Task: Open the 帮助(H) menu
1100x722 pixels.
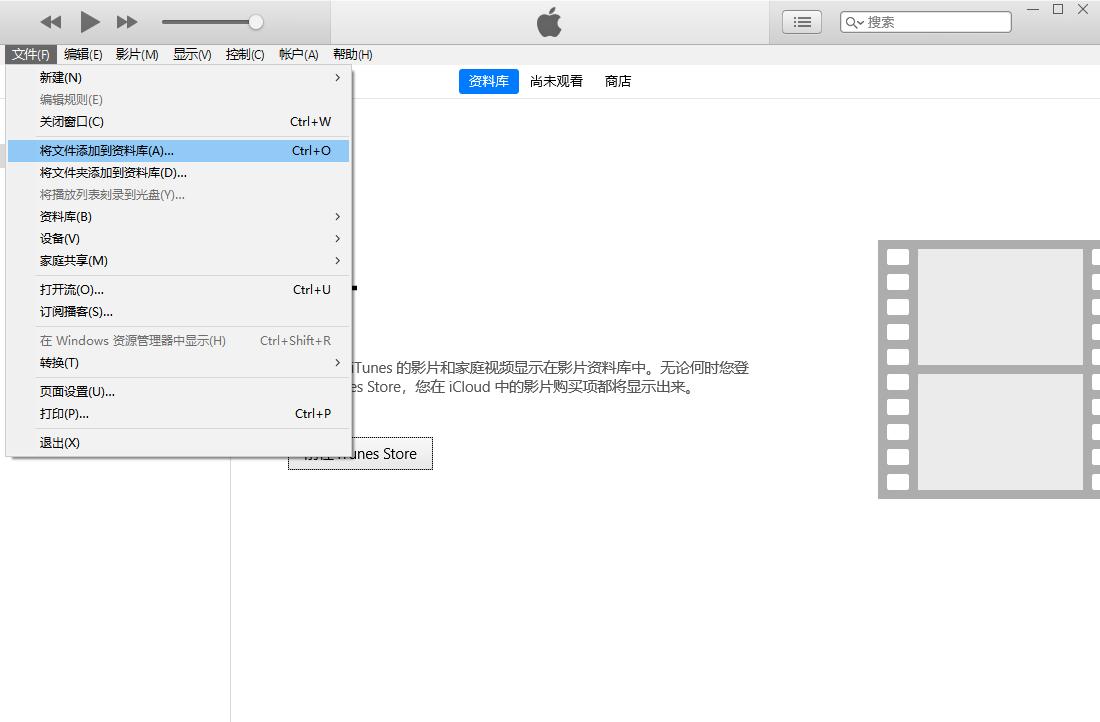Action: 352,54
